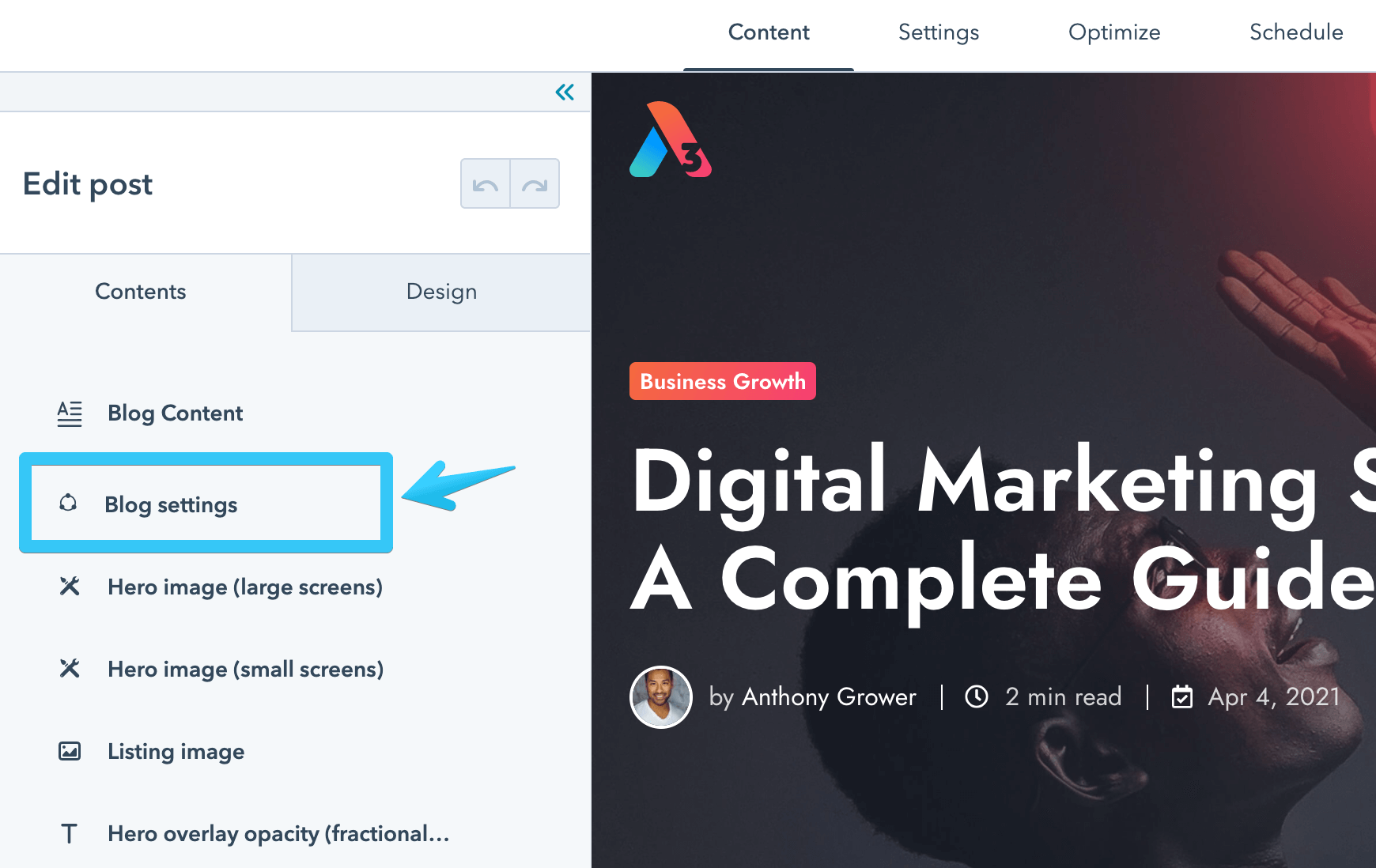Click the Business Growth category badge
The height and width of the screenshot is (868, 1376).
tap(722, 381)
